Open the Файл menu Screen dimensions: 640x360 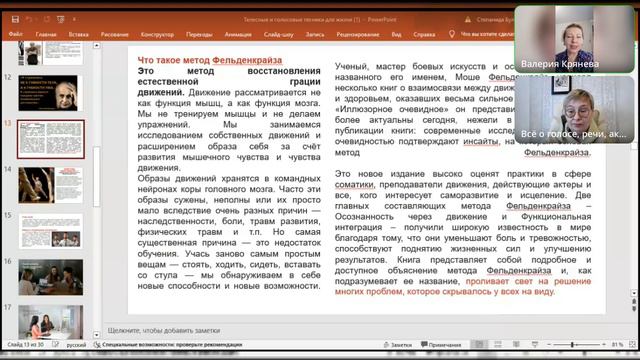coord(16,34)
